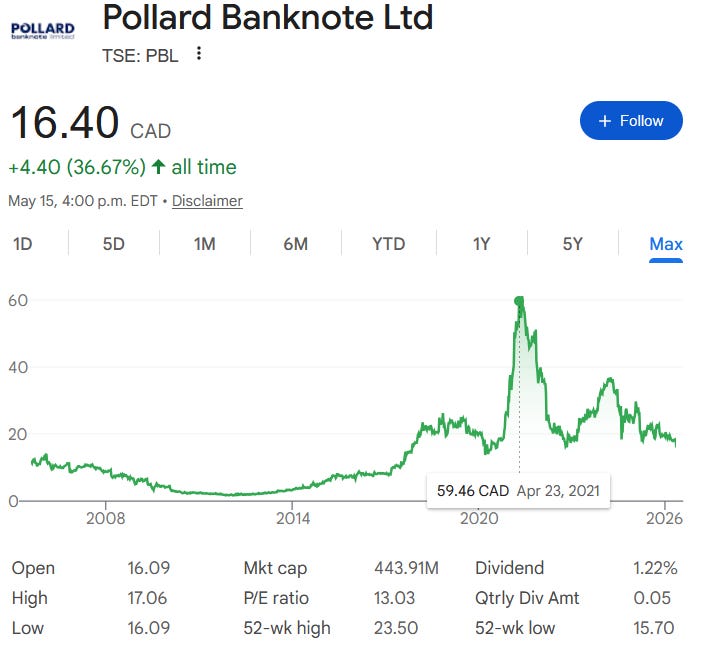The image size is (703, 655).
Task: Click the plus Follow button
Action: coord(631,121)
